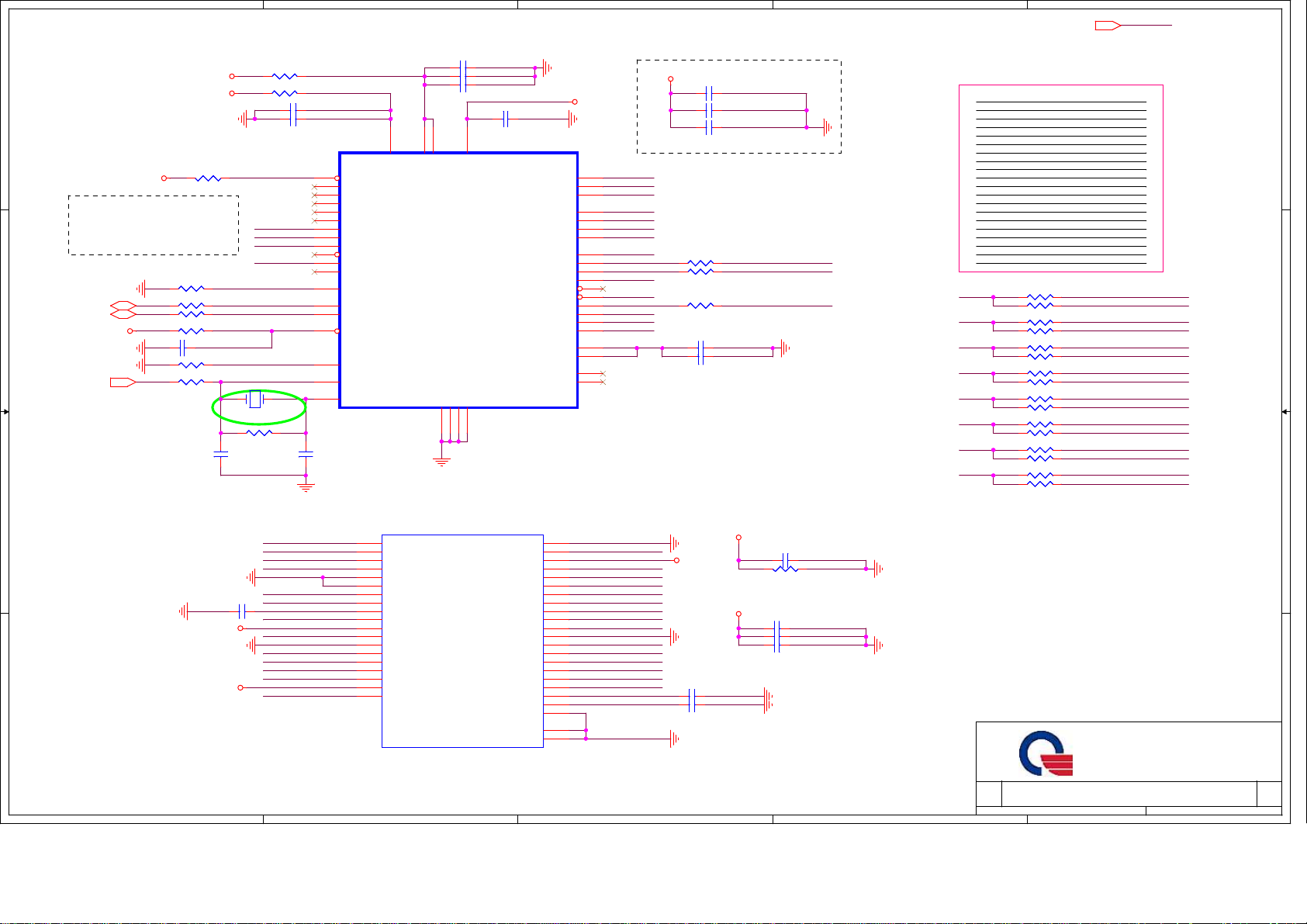The height and width of the screenshot is (924, 1307).
Task: Select the empty dashed rectangle left of main chip
Action: [x=154, y=225]
